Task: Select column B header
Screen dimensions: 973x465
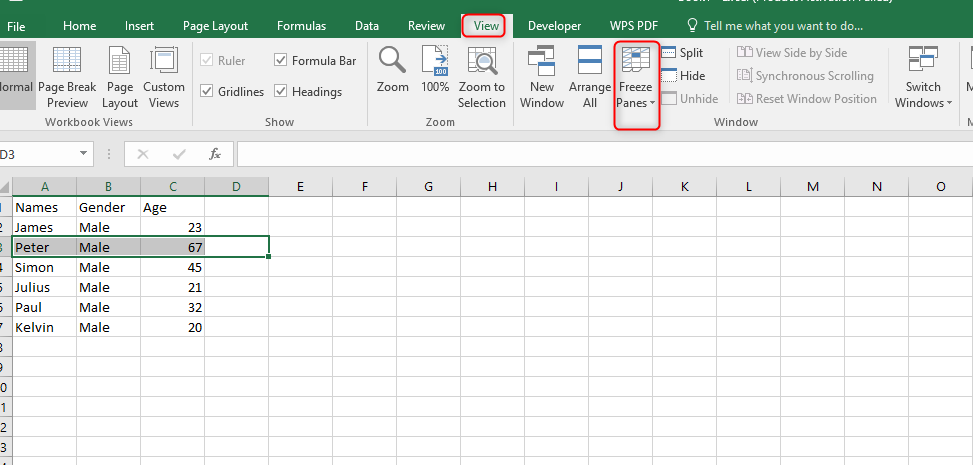Action: [x=109, y=186]
